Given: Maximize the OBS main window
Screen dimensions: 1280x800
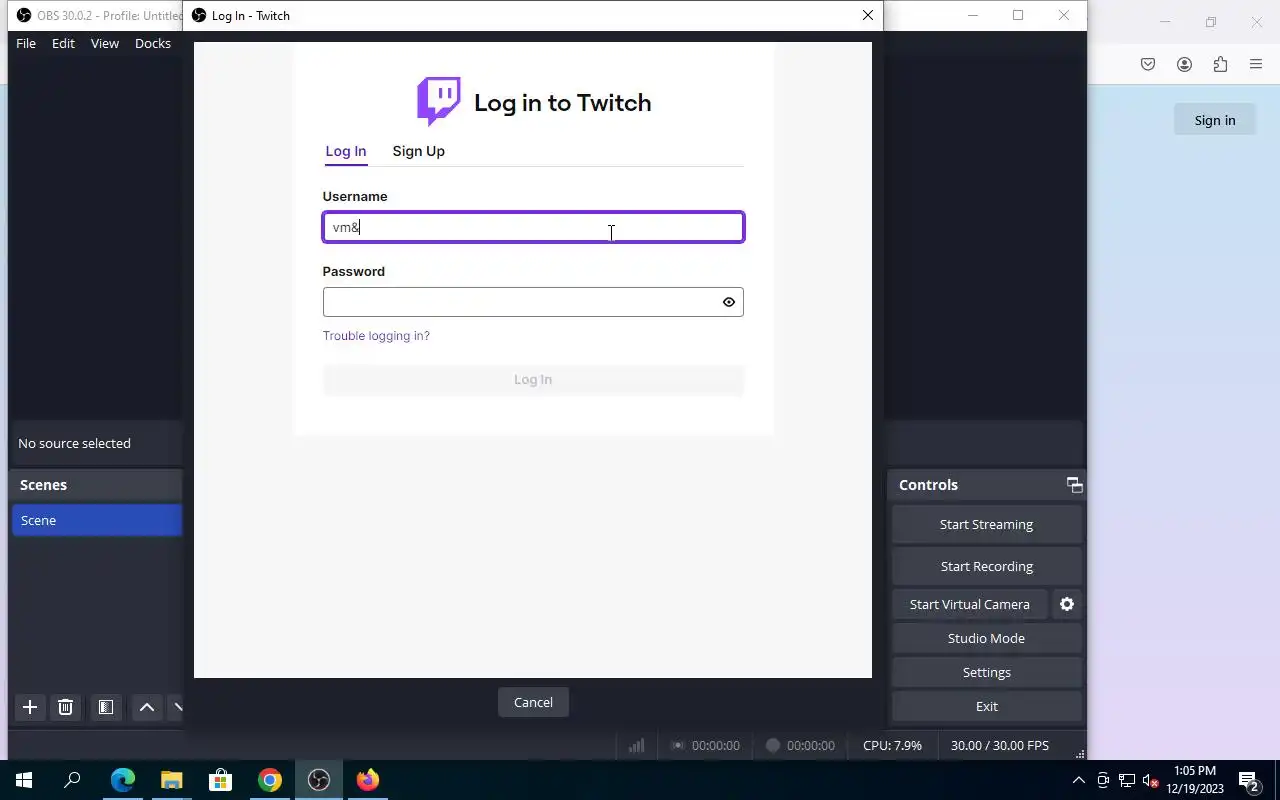Looking at the screenshot, I should [1018, 15].
